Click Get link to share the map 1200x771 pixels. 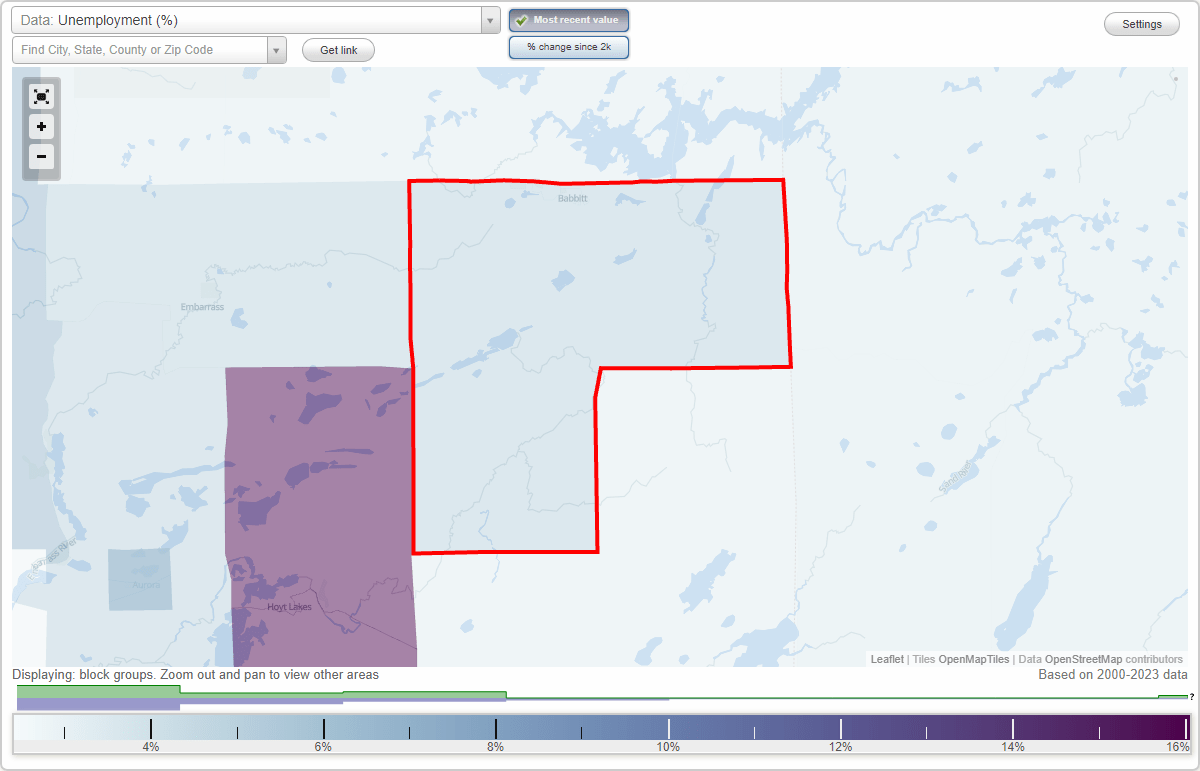coord(337,49)
